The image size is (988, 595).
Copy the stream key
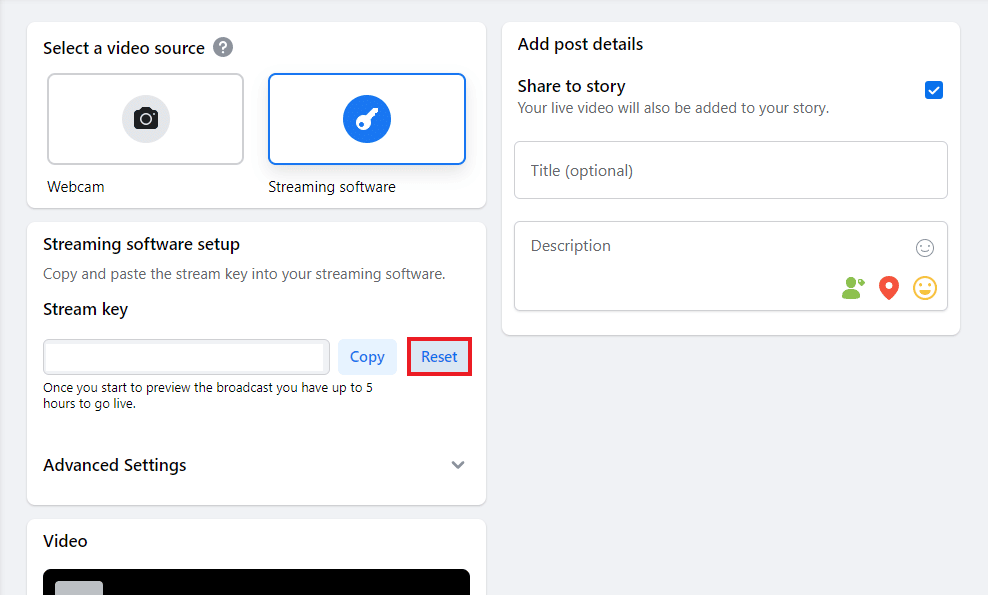coord(367,357)
